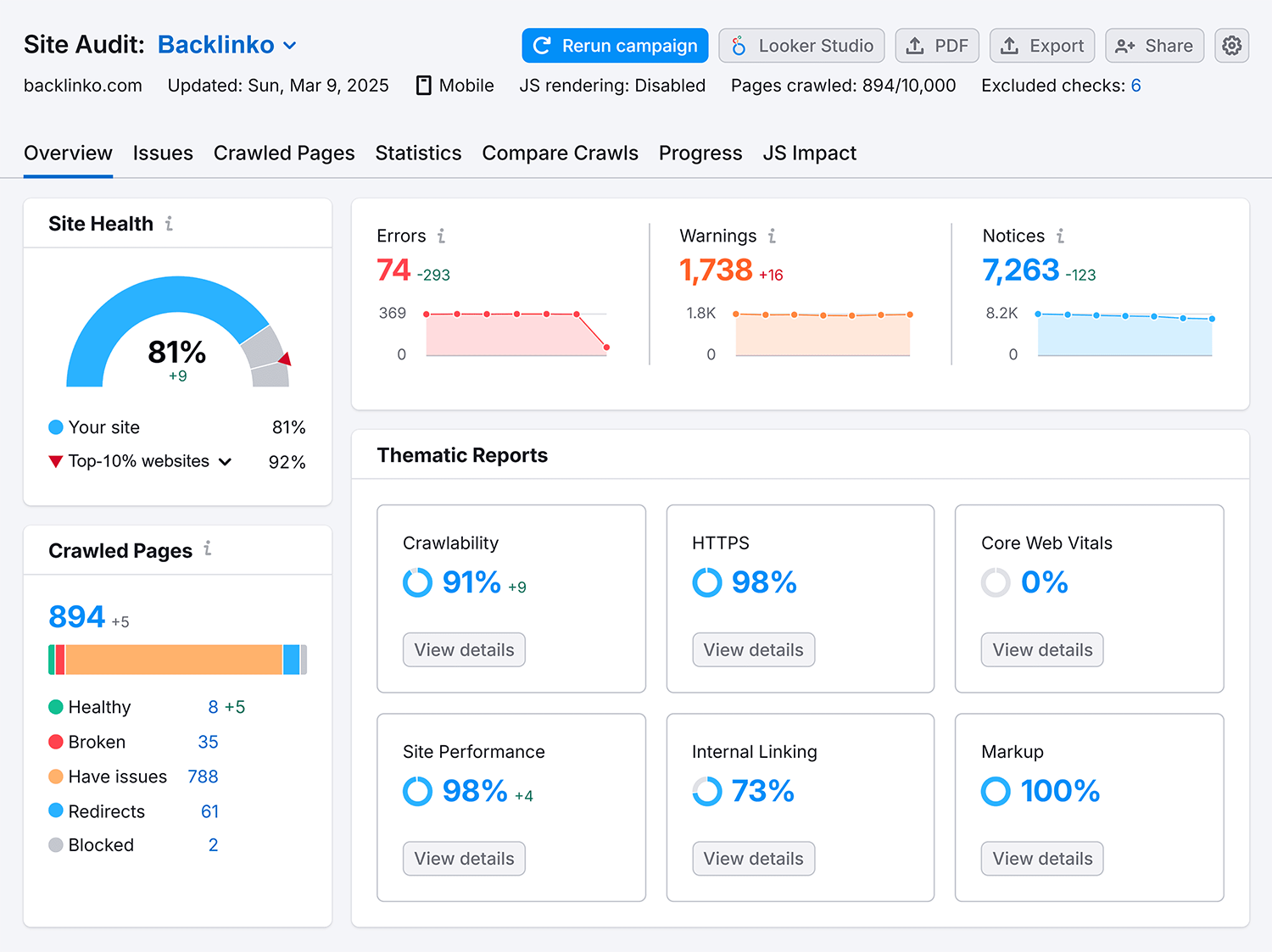This screenshot has width=1272, height=952.
Task: View details for Core Web Vitals
Action: point(1042,650)
